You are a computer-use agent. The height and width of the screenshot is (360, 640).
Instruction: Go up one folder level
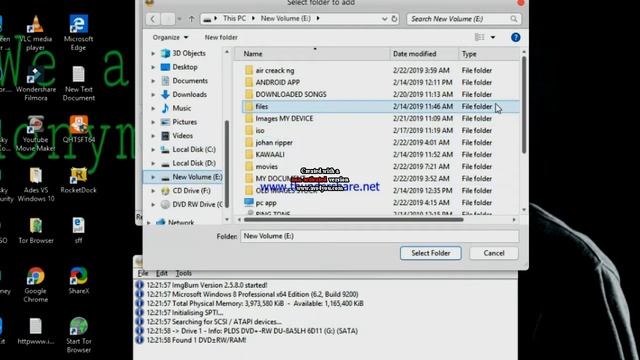[191, 19]
